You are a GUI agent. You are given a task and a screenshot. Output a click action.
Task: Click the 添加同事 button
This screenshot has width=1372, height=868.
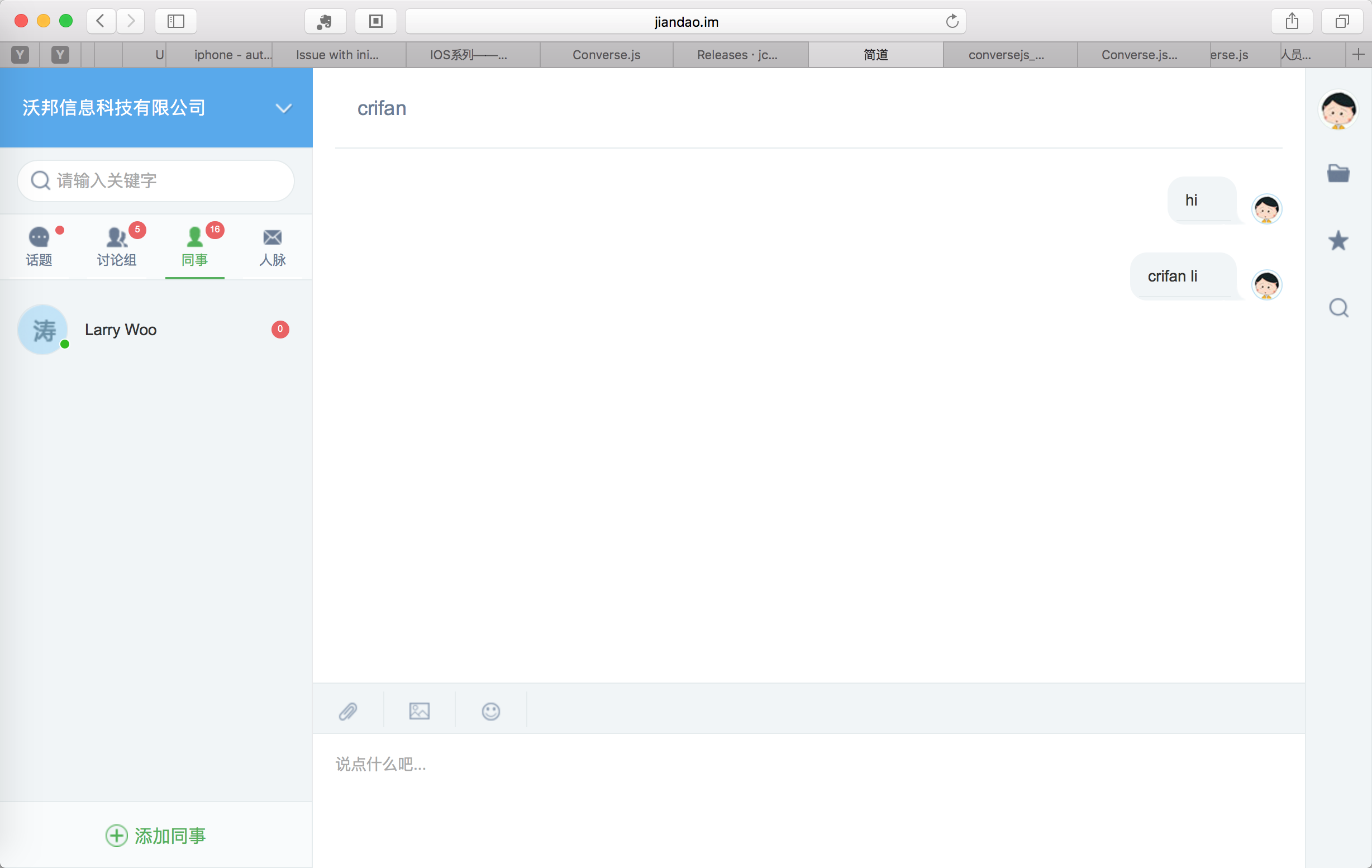155,836
